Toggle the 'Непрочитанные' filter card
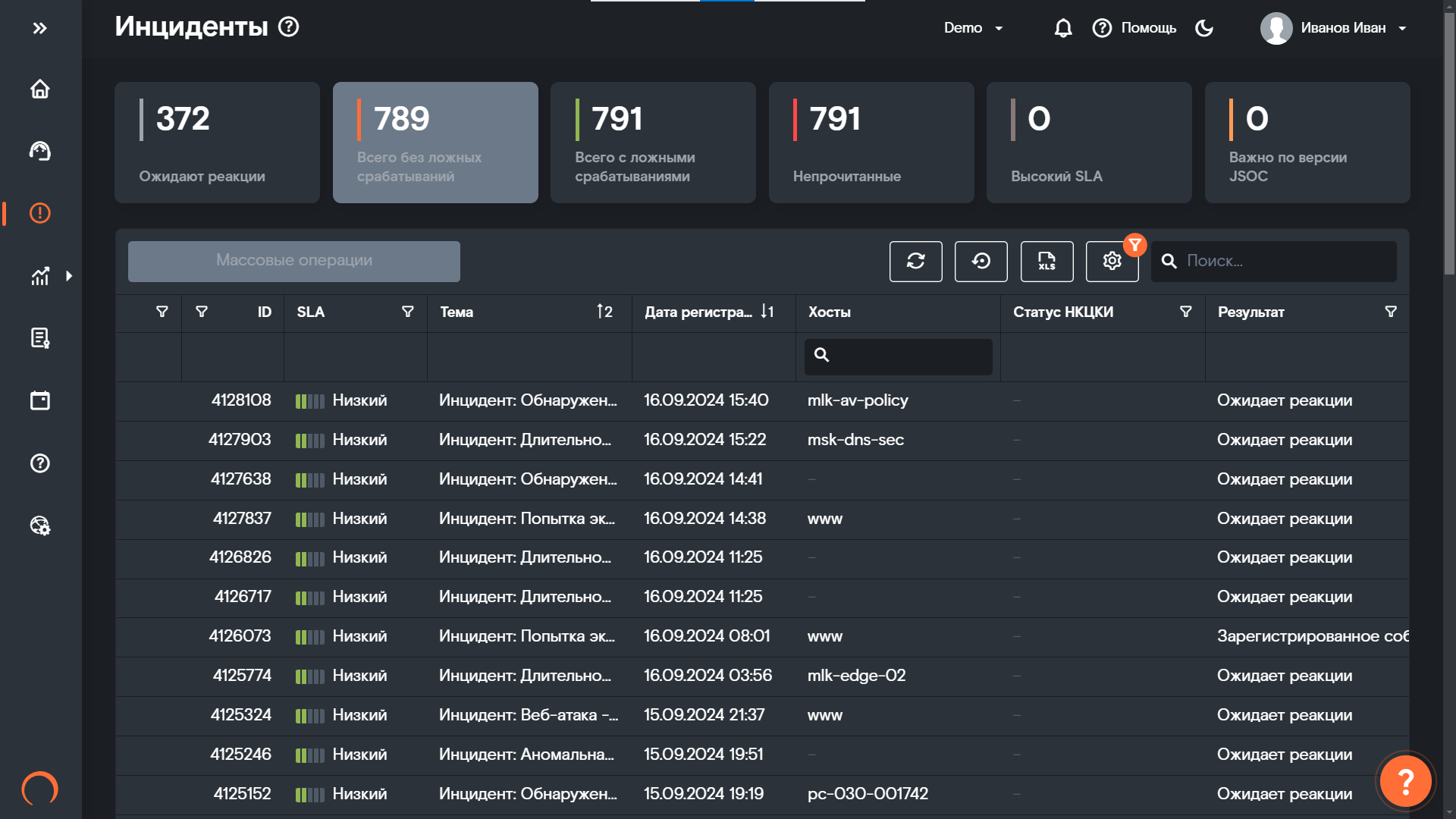This screenshot has height=819, width=1456. point(871,143)
